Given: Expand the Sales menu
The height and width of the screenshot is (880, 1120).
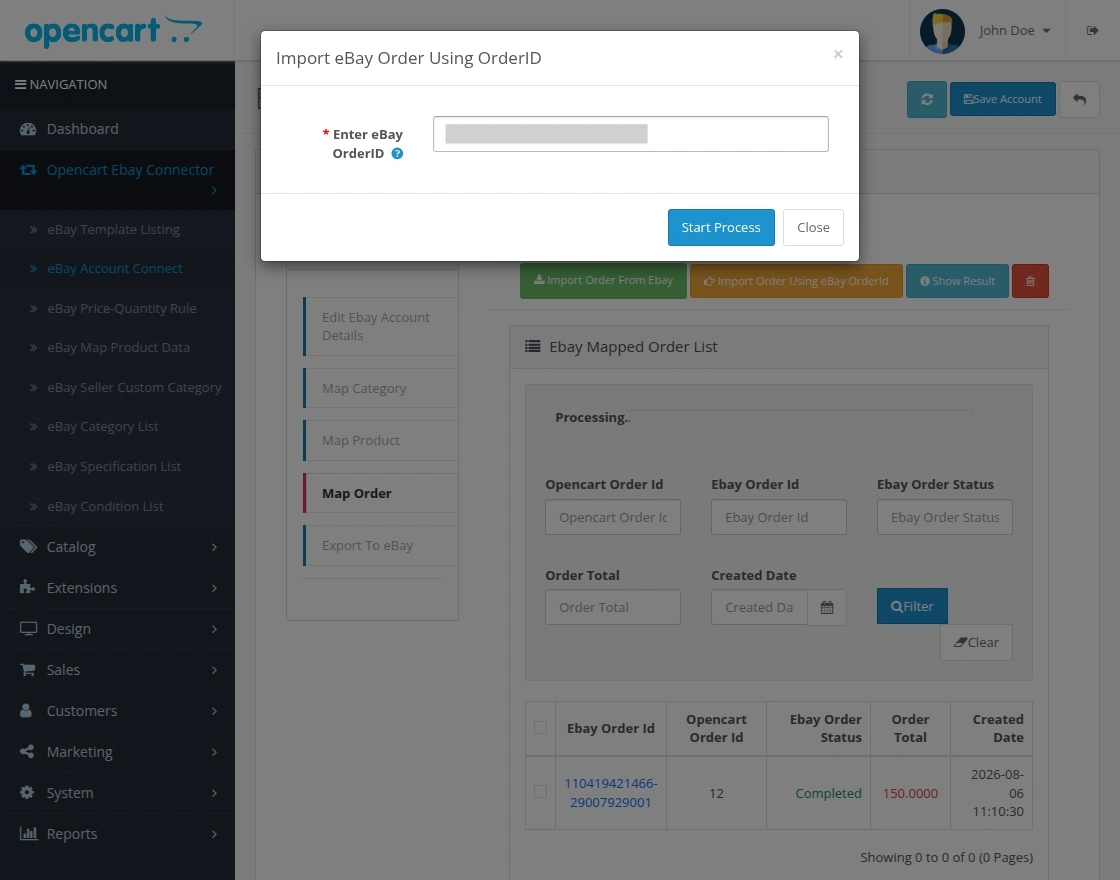Looking at the screenshot, I should (117, 670).
